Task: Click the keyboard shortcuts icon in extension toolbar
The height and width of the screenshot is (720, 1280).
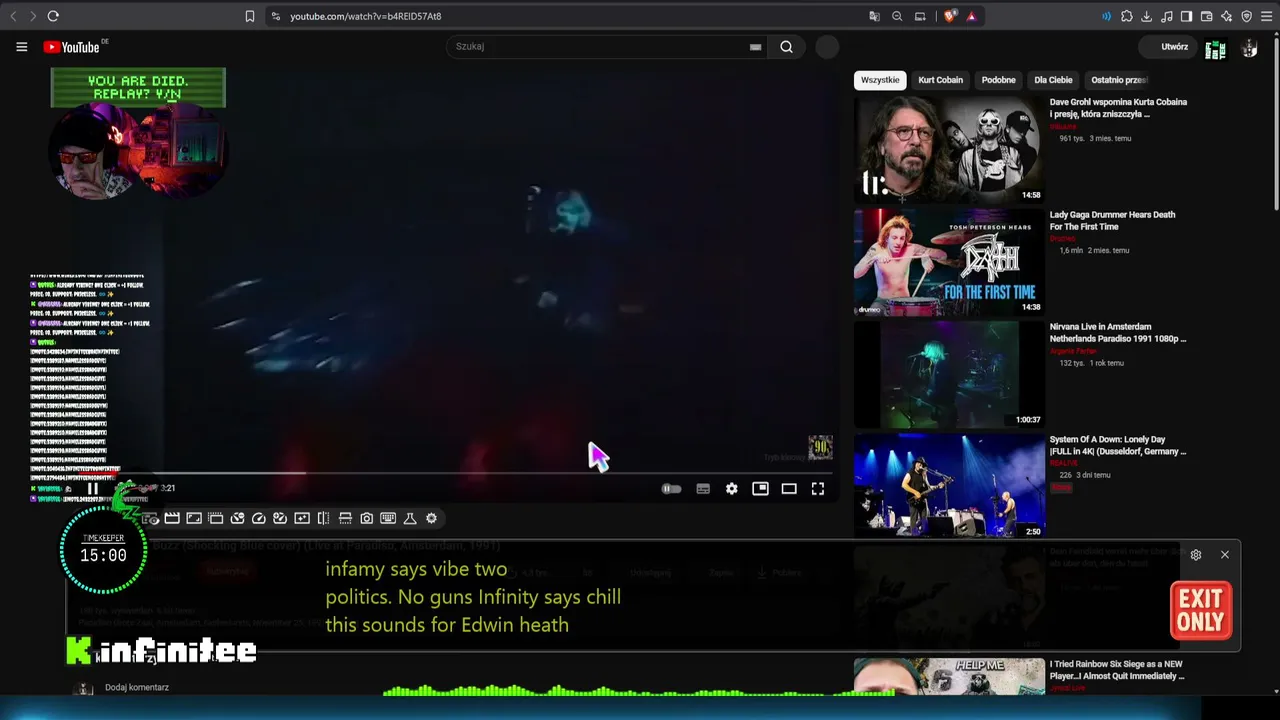Action: (388, 518)
